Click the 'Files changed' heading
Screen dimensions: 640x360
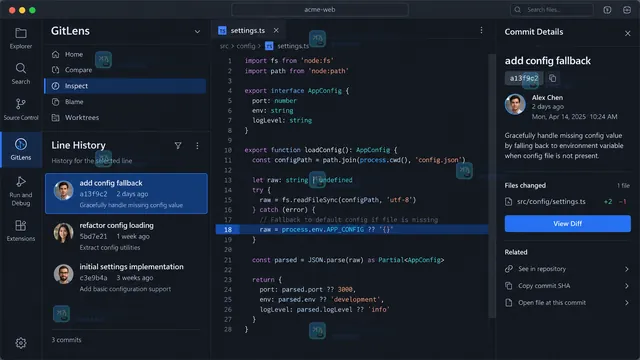click(x=525, y=185)
